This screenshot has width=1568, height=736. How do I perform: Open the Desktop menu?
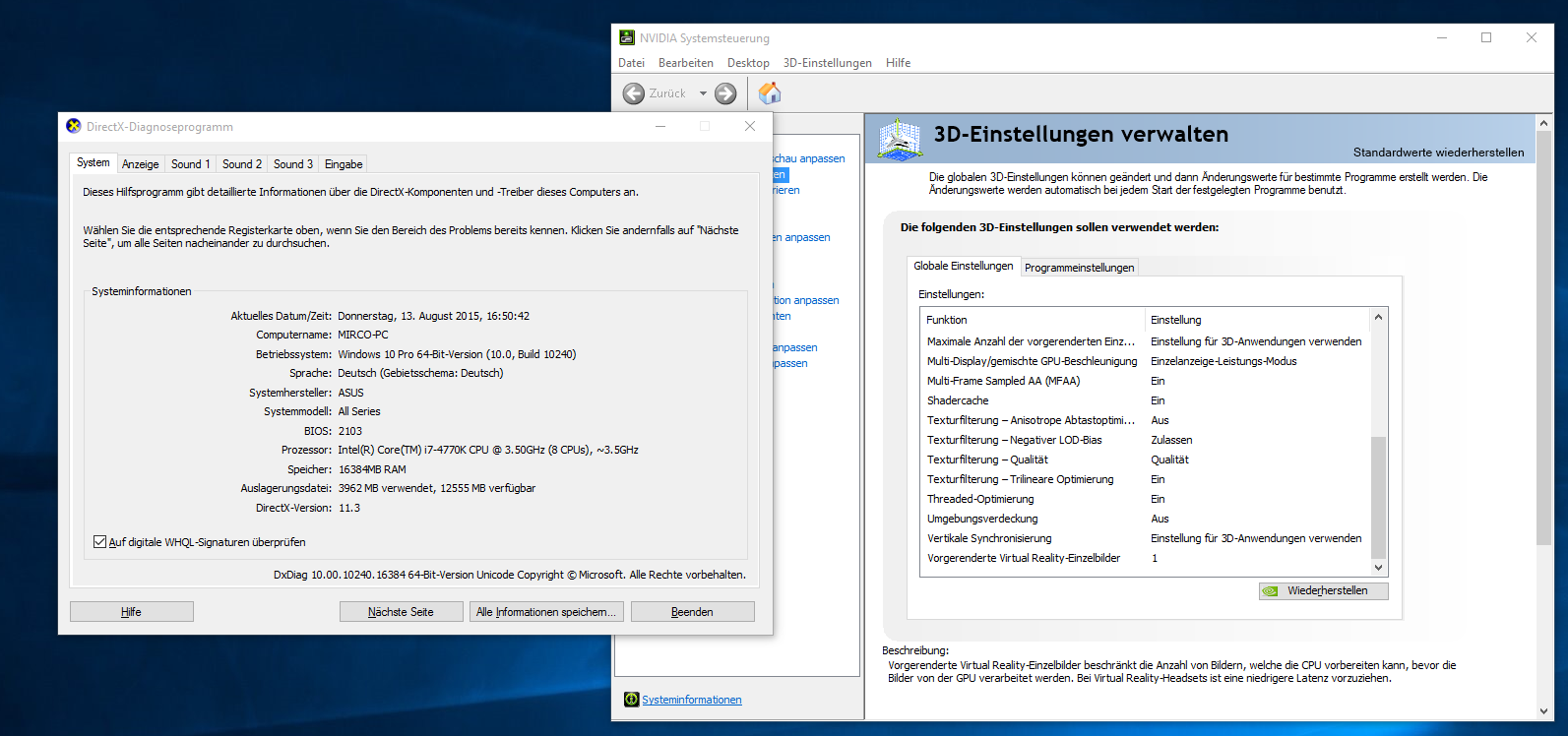coord(748,63)
